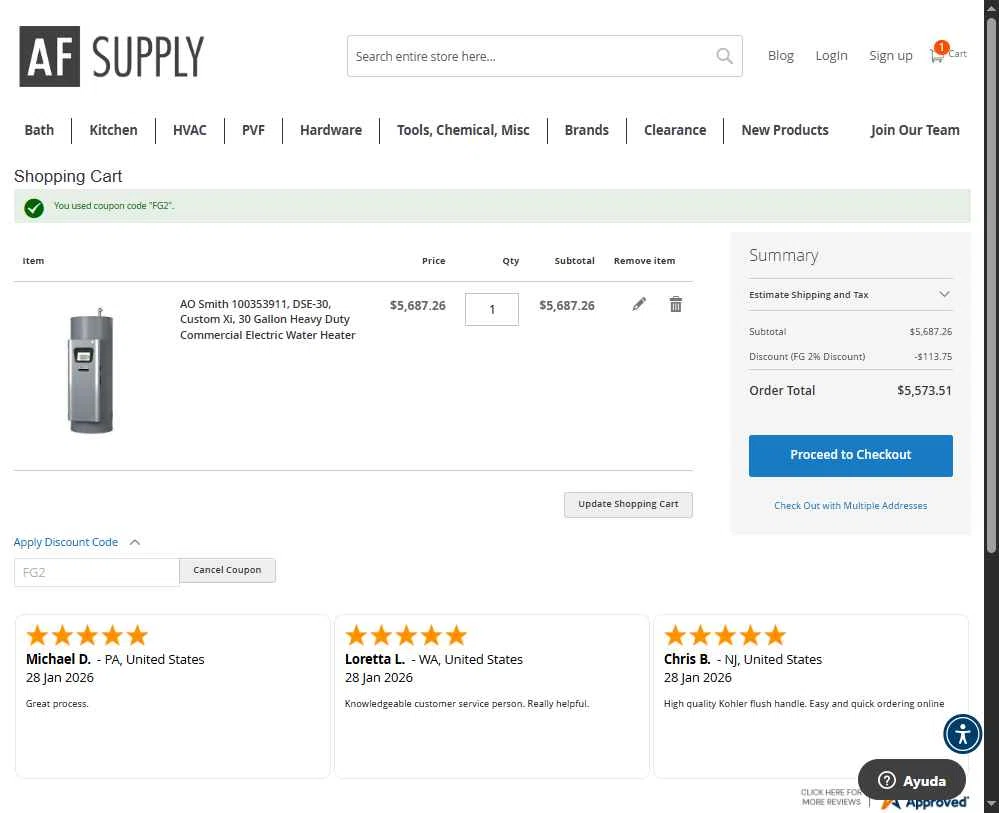999x813 pixels.
Task: Click Chris B. review card
Action: click(811, 696)
